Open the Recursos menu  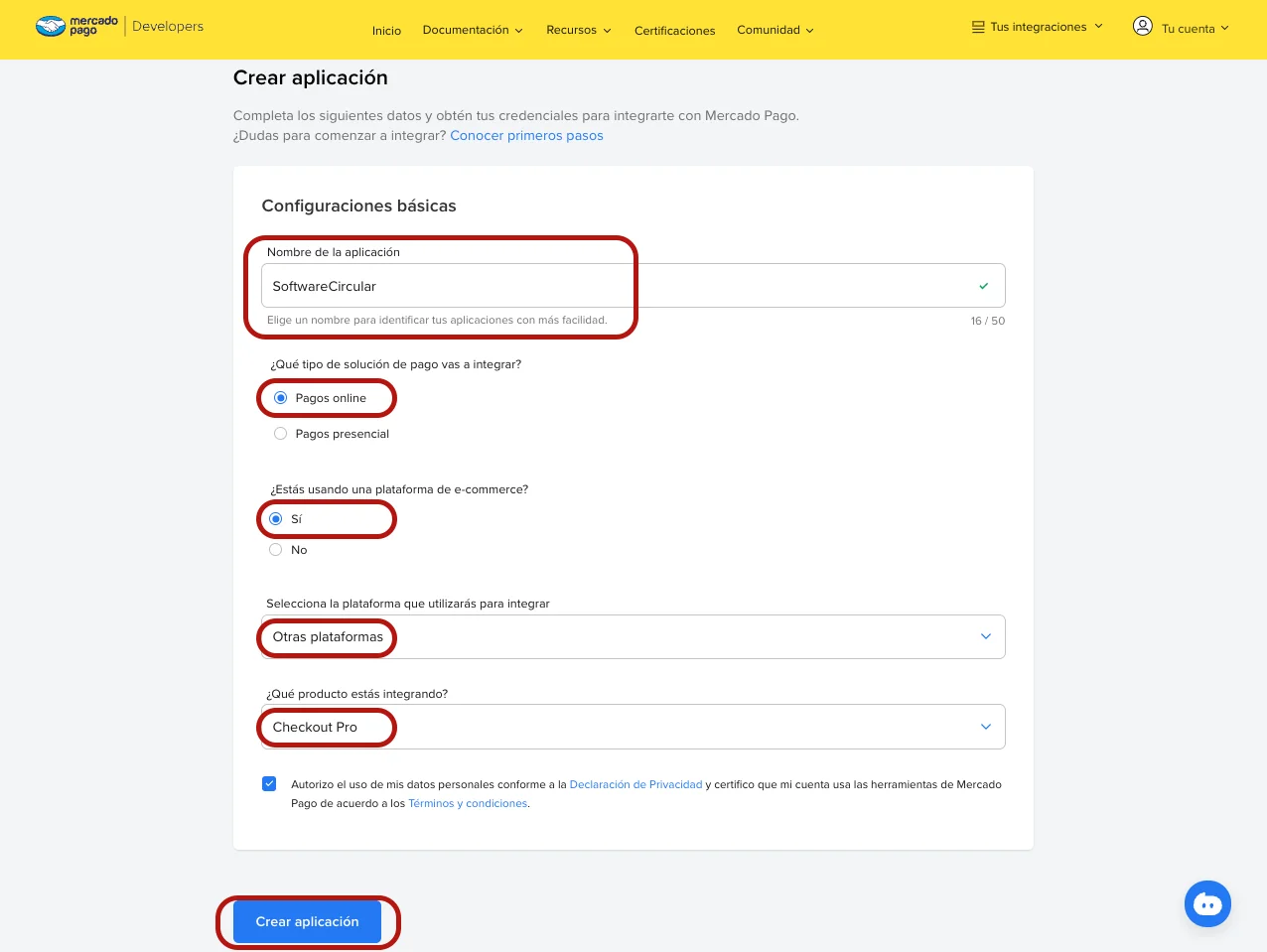(579, 30)
